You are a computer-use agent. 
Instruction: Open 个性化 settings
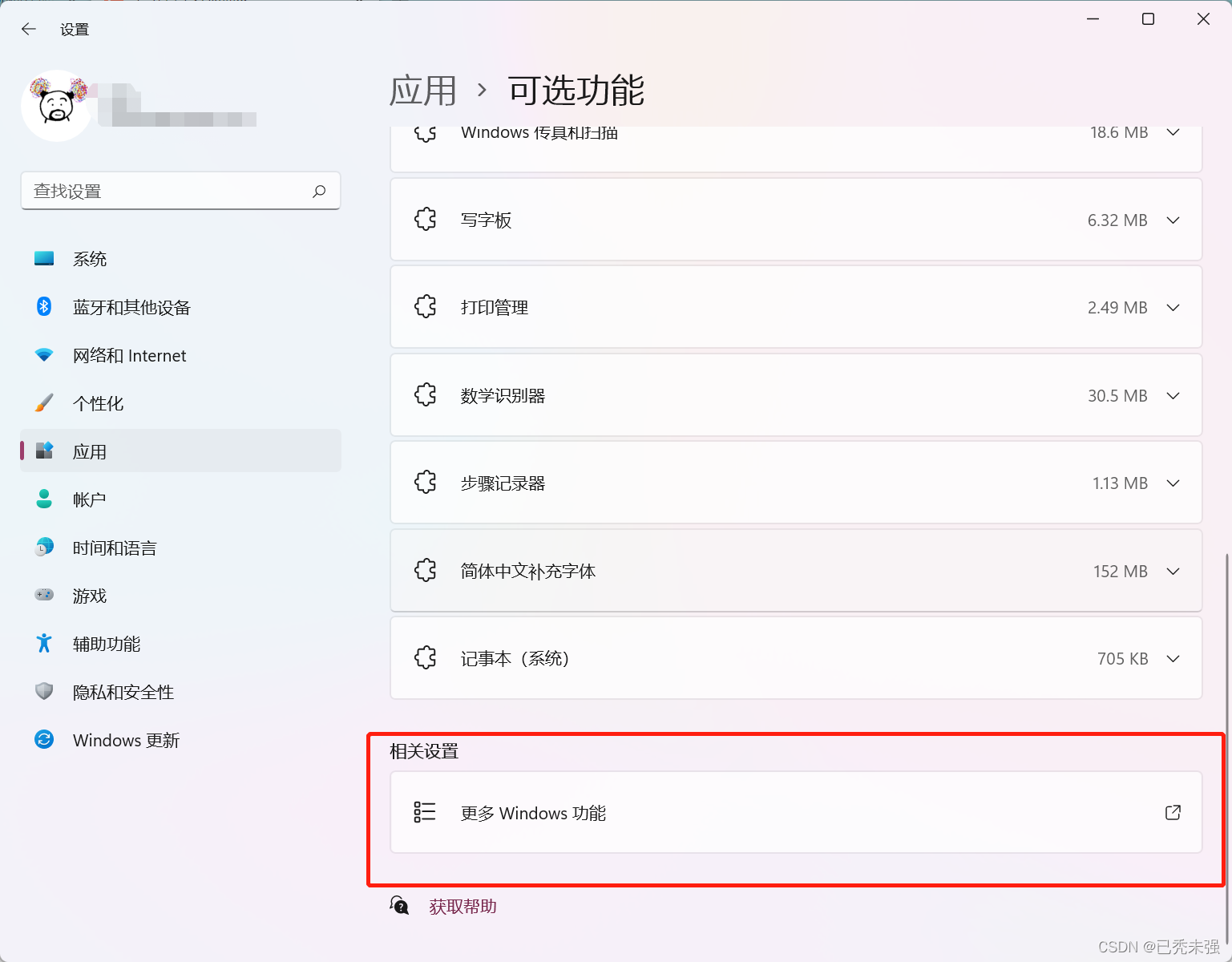(180, 403)
